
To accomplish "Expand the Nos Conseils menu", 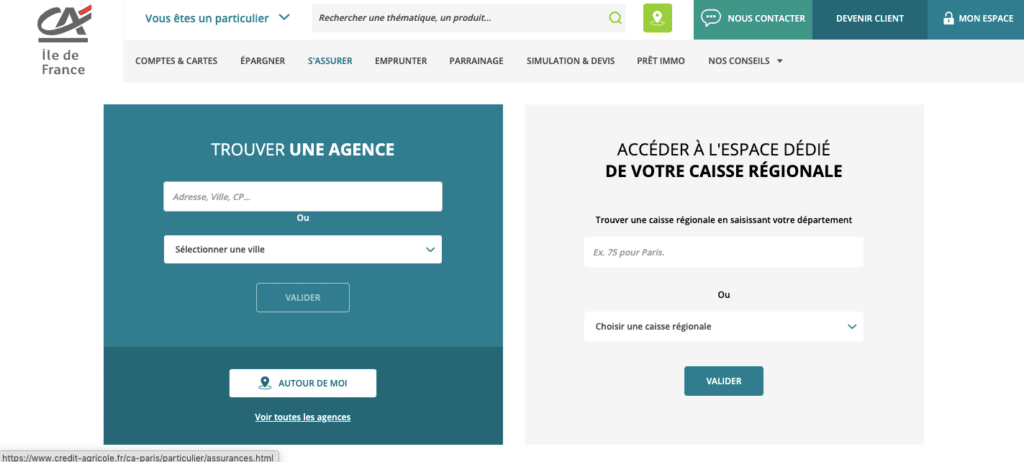I will click(745, 61).
